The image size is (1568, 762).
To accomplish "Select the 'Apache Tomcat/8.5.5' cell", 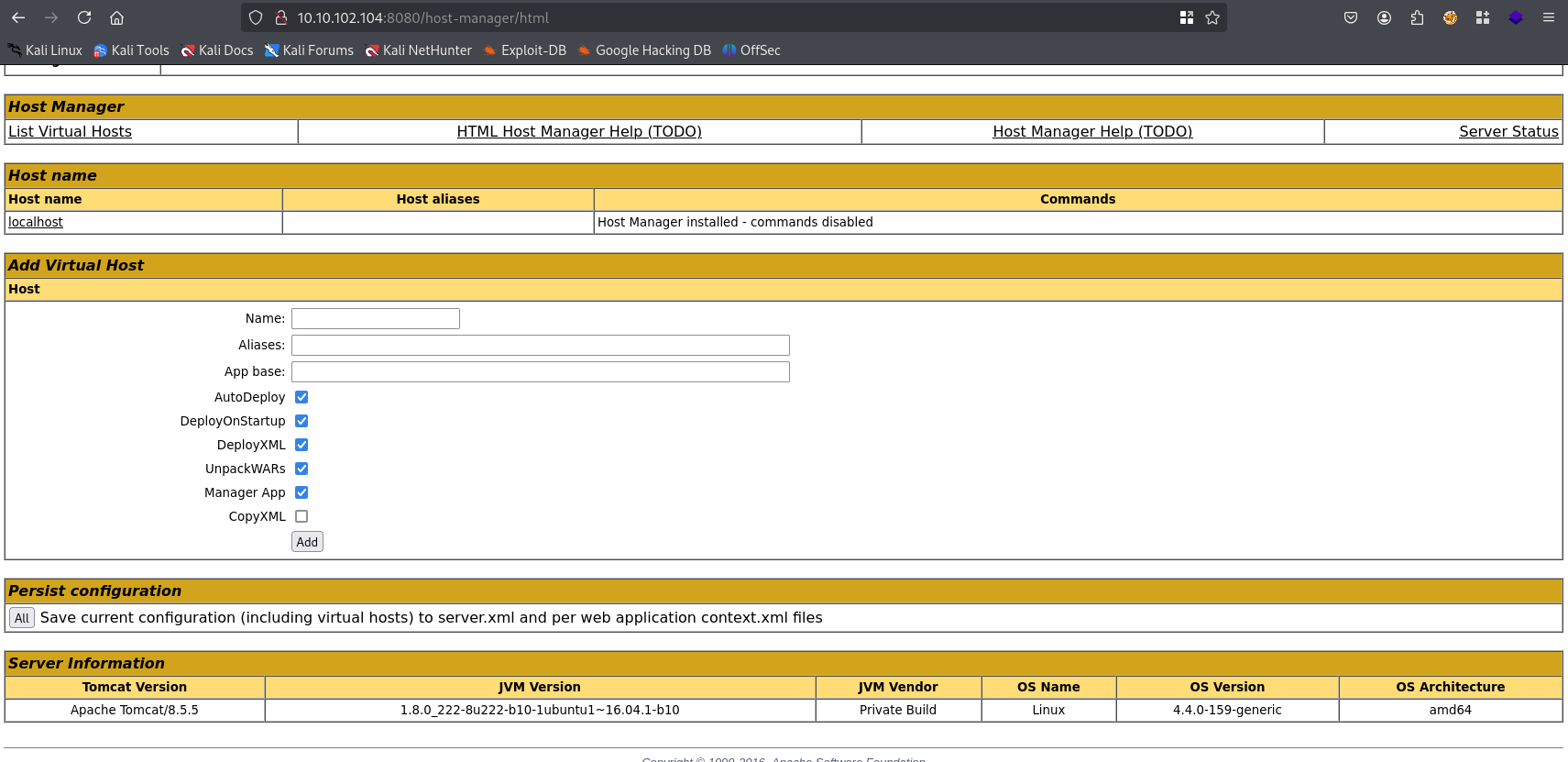I will pyautogui.click(x=135, y=710).
